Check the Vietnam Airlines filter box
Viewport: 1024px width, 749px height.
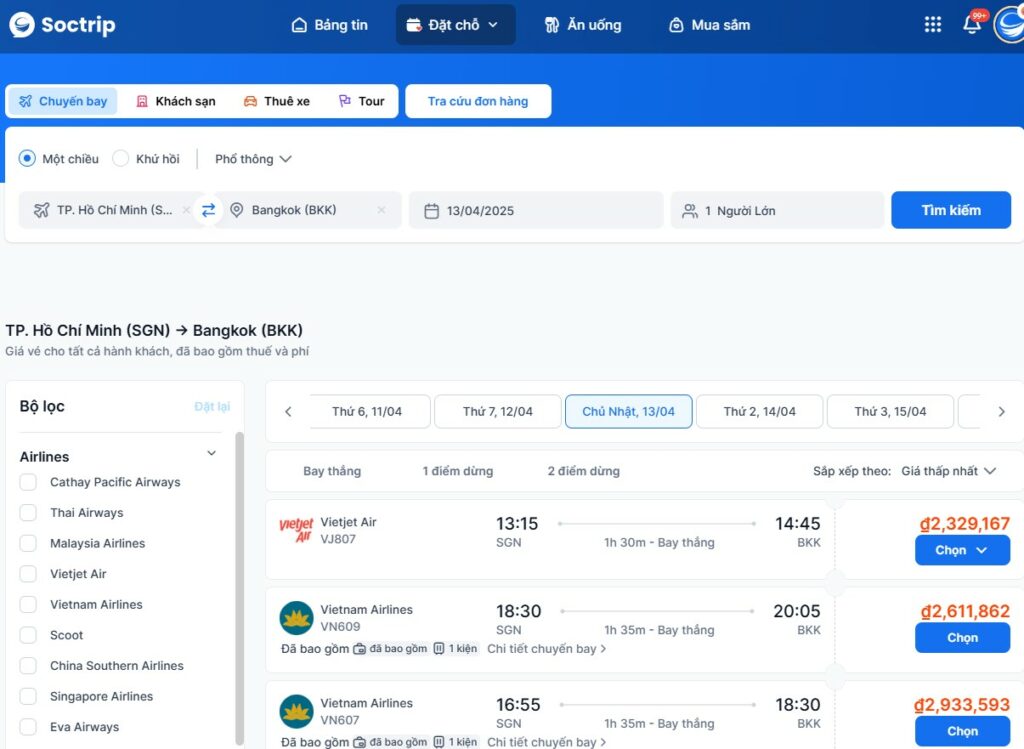(28, 605)
